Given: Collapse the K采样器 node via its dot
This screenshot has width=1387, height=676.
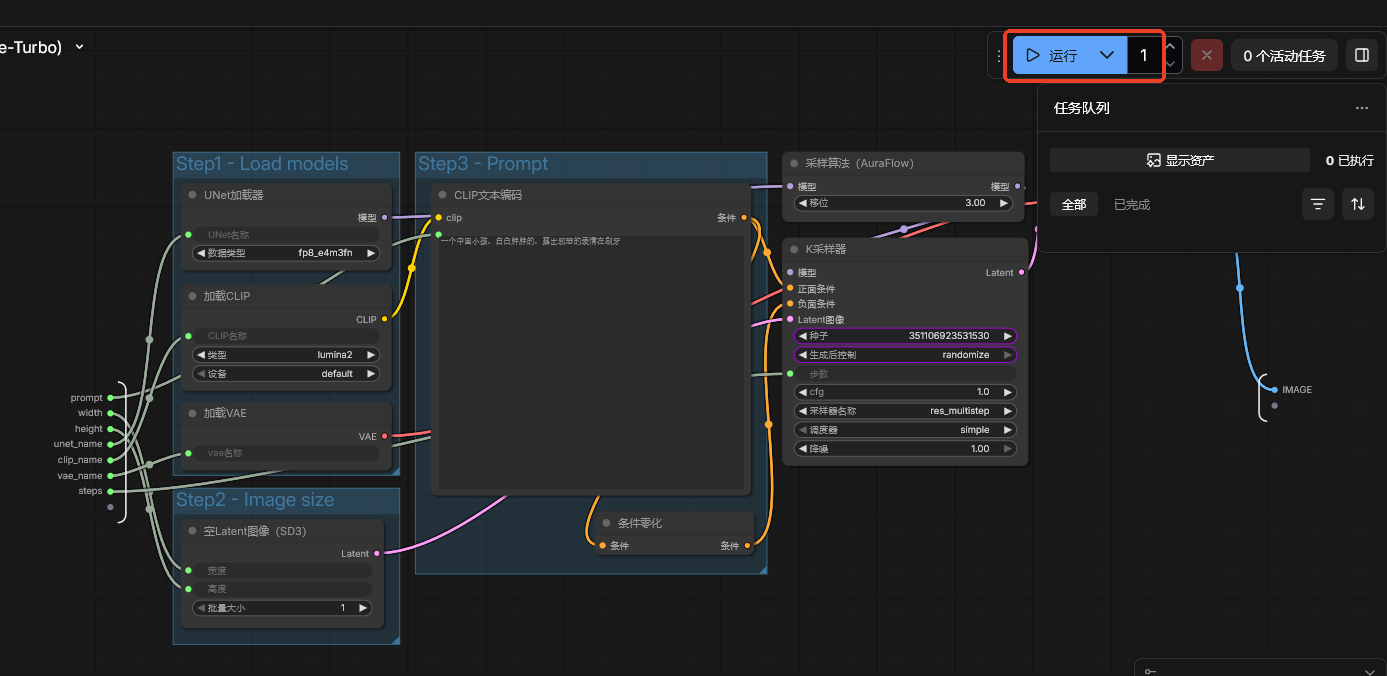Looking at the screenshot, I should [794, 249].
